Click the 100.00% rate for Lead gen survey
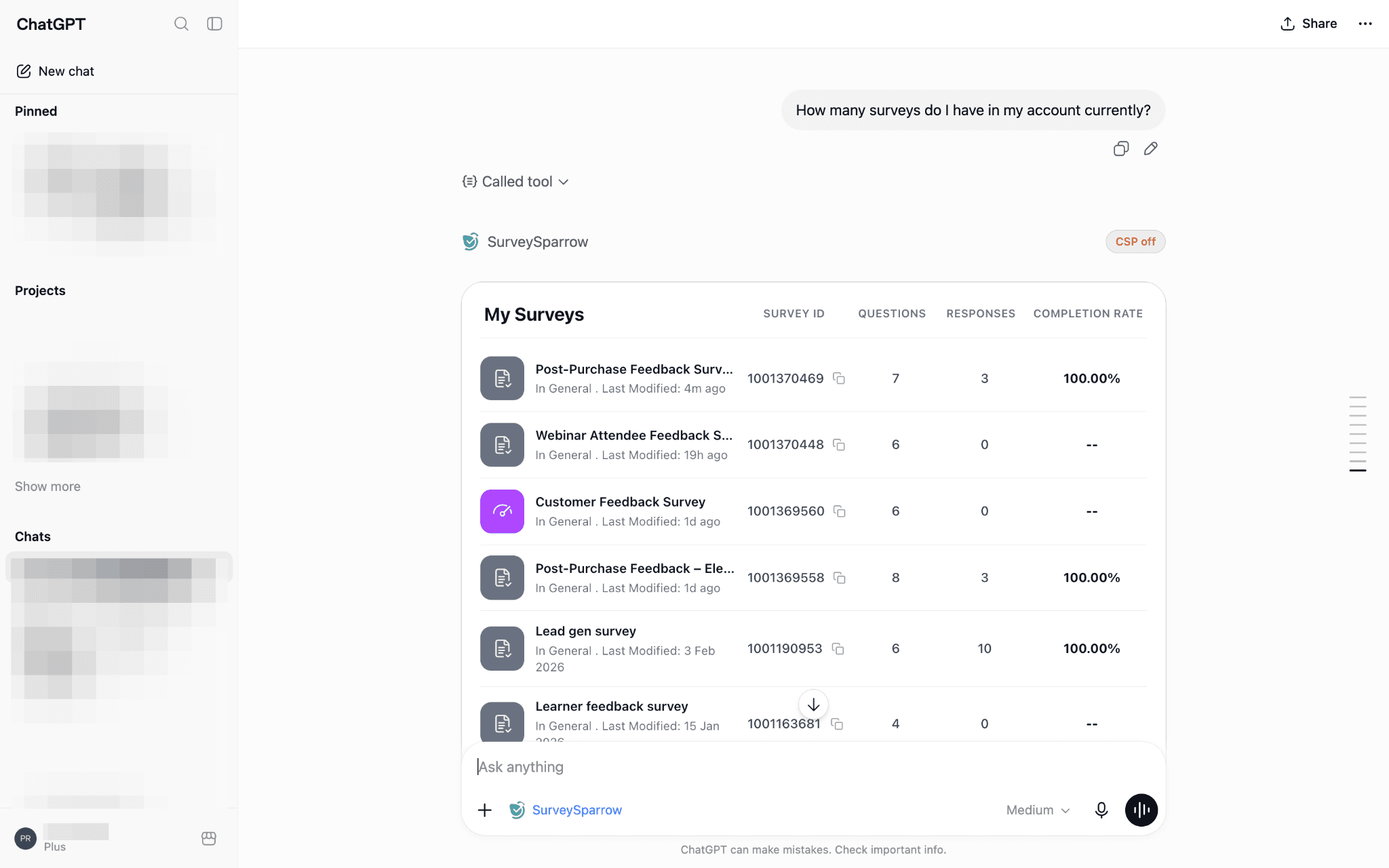This screenshot has height=868, width=1389. click(x=1091, y=649)
